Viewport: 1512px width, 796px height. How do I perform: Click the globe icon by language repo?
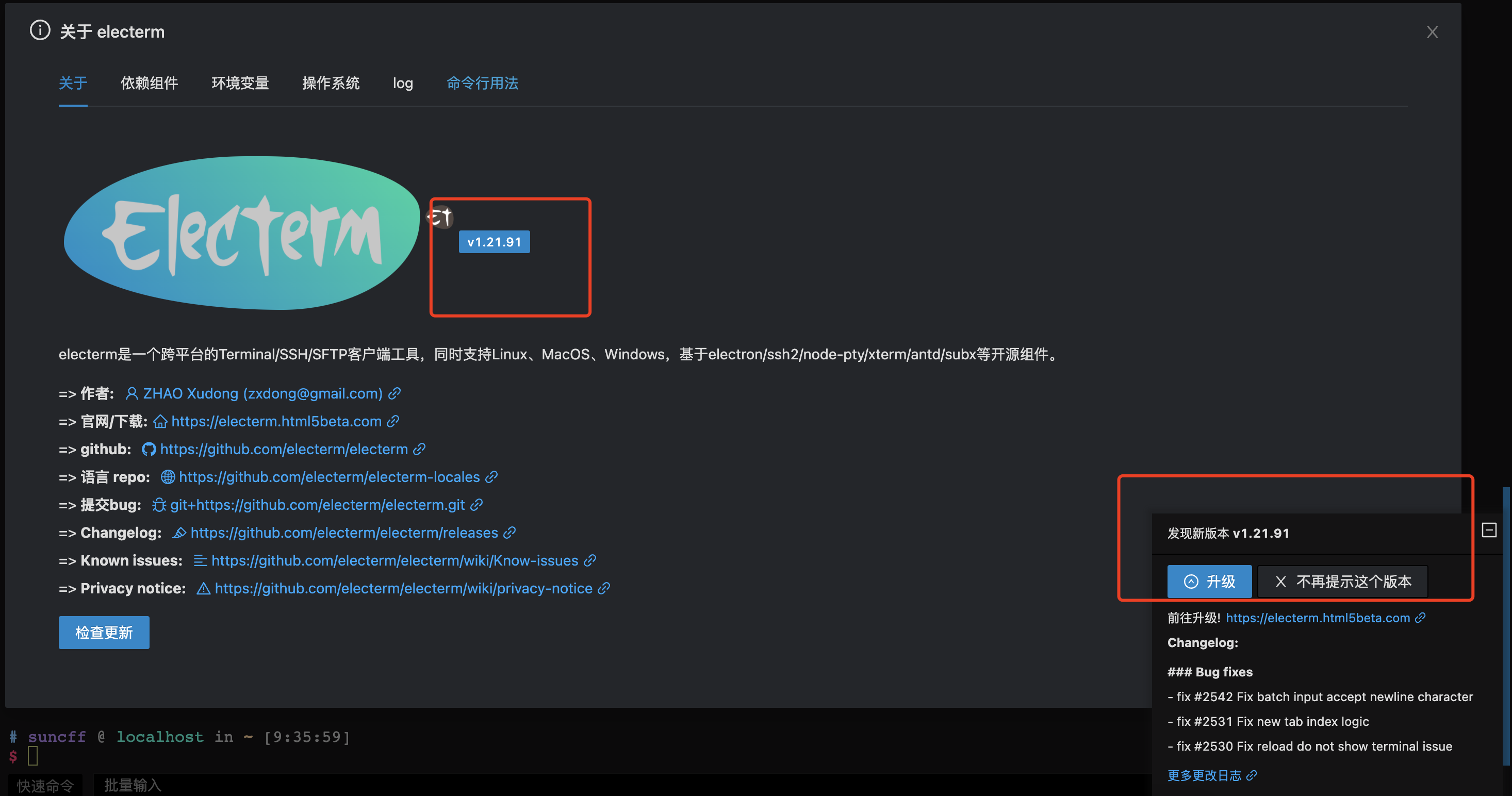tap(168, 477)
